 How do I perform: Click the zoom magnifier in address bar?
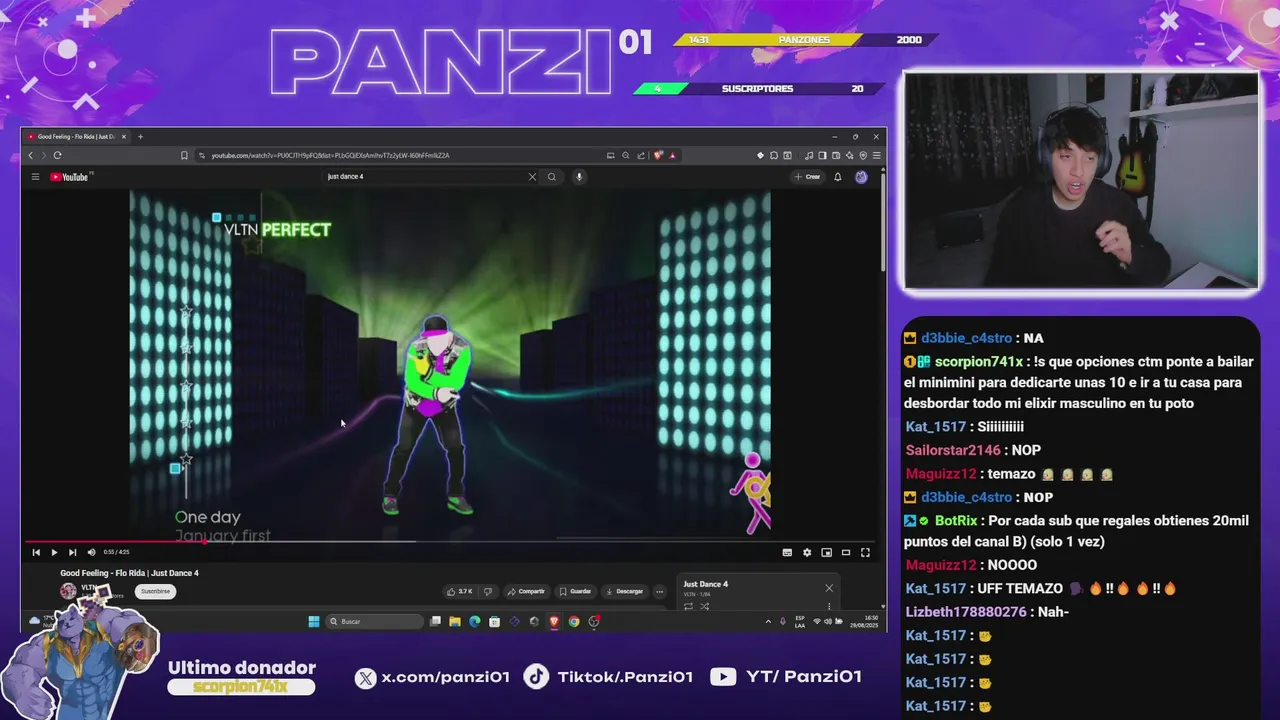coord(626,155)
